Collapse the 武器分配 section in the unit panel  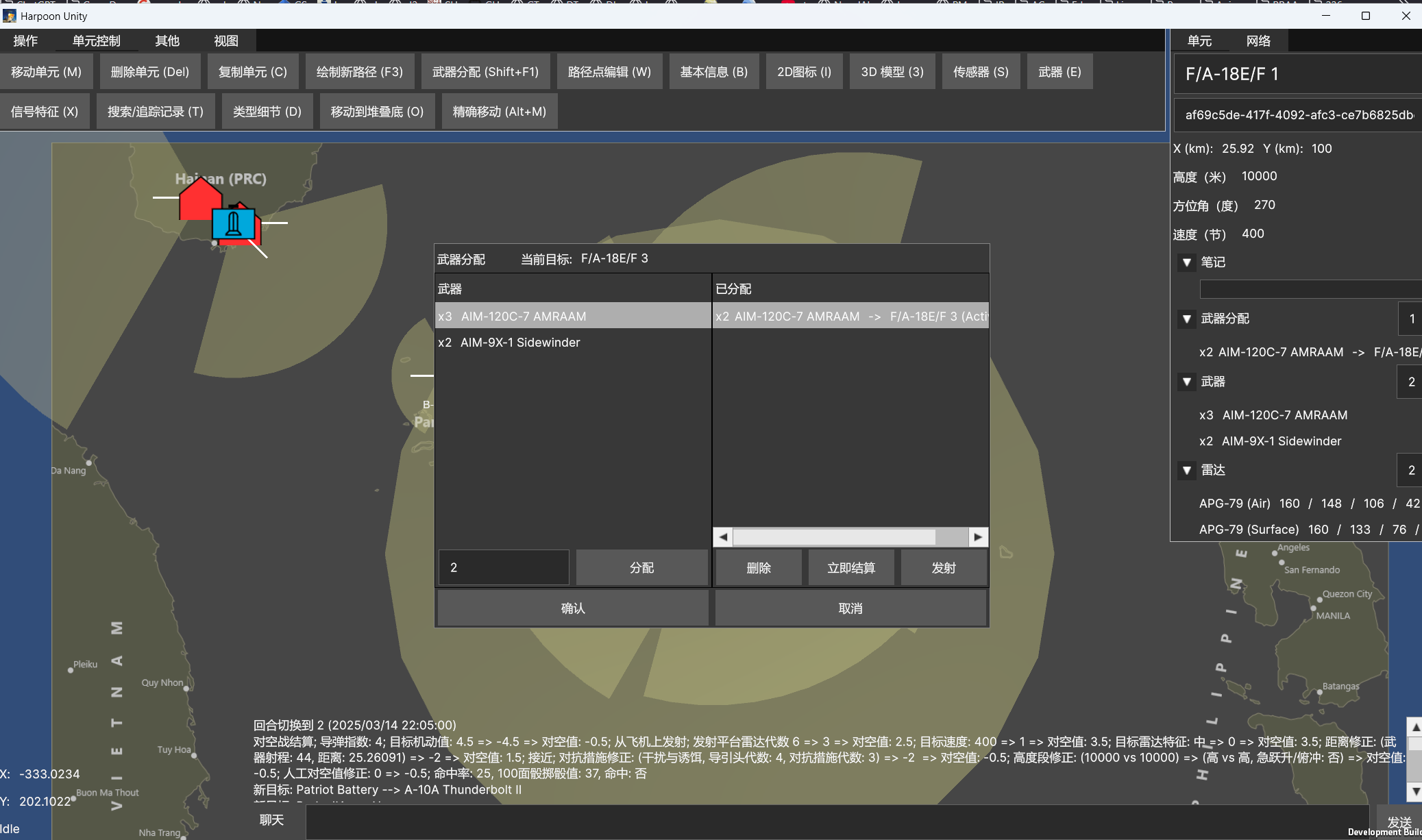point(1187,319)
